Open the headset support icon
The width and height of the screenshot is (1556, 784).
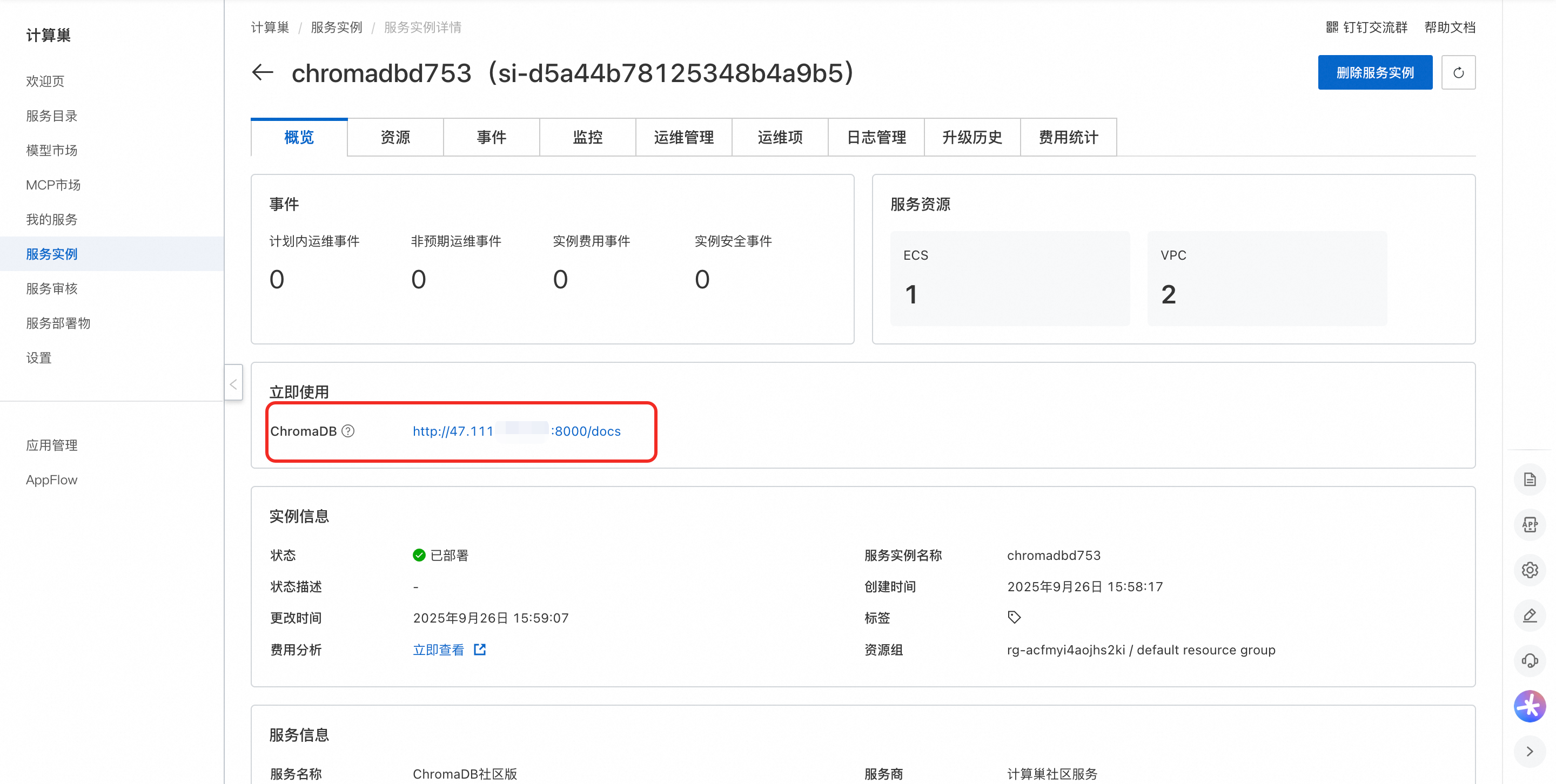[x=1529, y=660]
